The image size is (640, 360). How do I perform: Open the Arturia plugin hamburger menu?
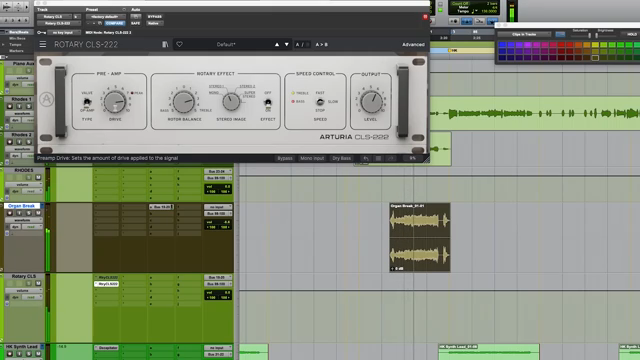click(42, 44)
